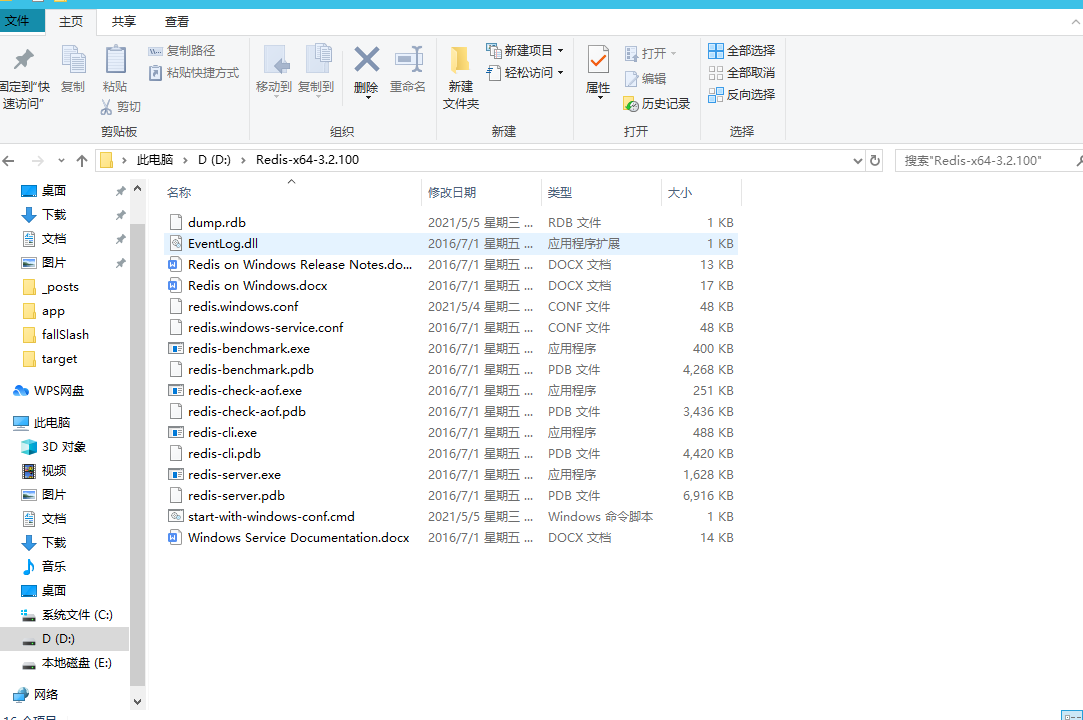Click the Copy (复制) icon in ribbon
Image resolution: width=1083 pixels, height=720 pixels.
tap(73, 60)
